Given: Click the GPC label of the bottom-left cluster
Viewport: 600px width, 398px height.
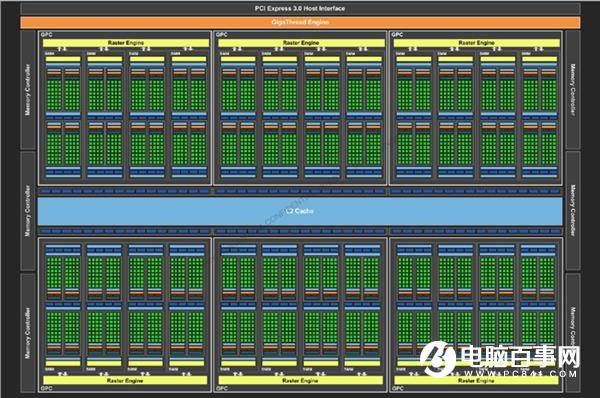Looking at the screenshot, I should click(47, 388).
